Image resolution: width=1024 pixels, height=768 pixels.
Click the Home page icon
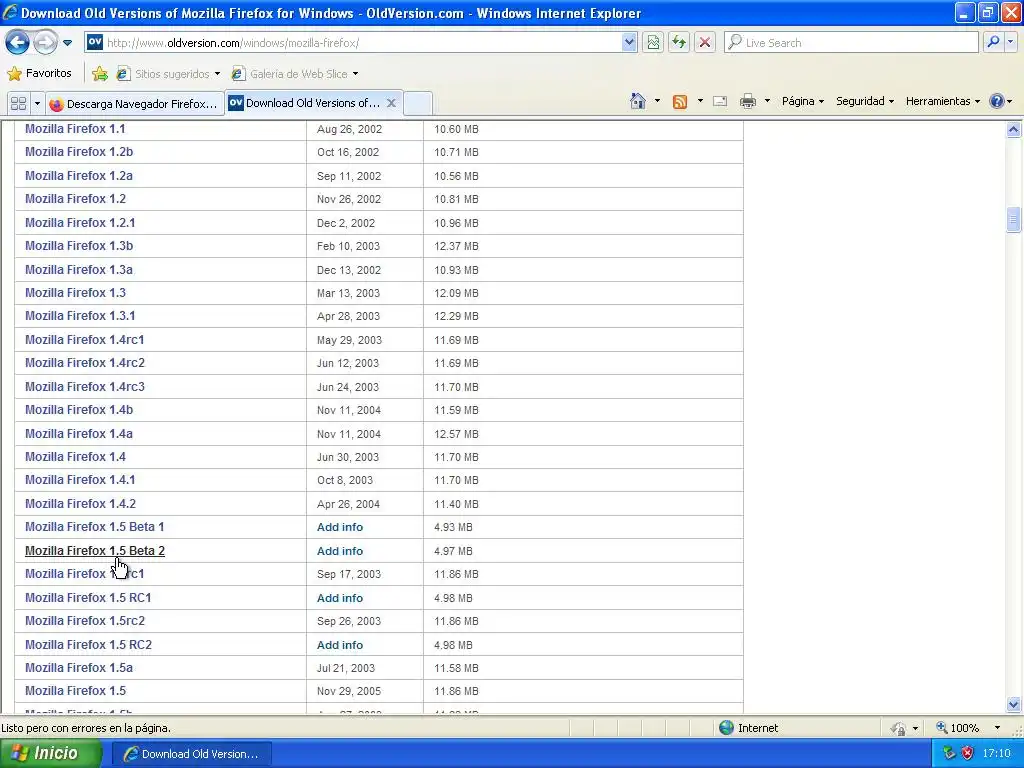[x=638, y=101]
